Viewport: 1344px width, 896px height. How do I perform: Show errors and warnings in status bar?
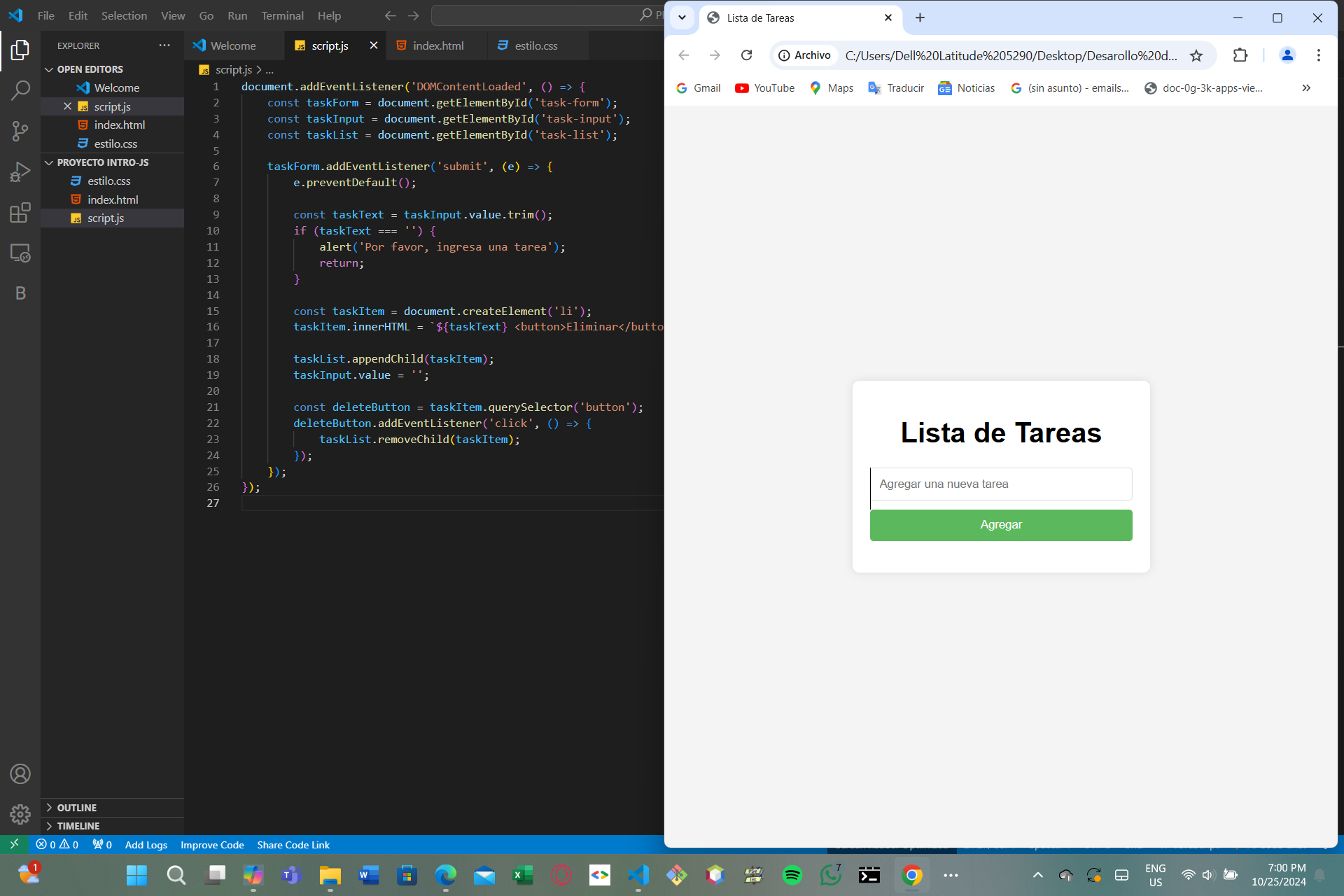tap(57, 844)
